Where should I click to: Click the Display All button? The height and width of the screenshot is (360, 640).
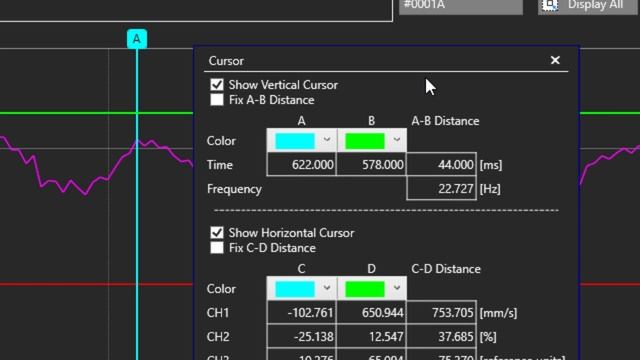pos(587,6)
